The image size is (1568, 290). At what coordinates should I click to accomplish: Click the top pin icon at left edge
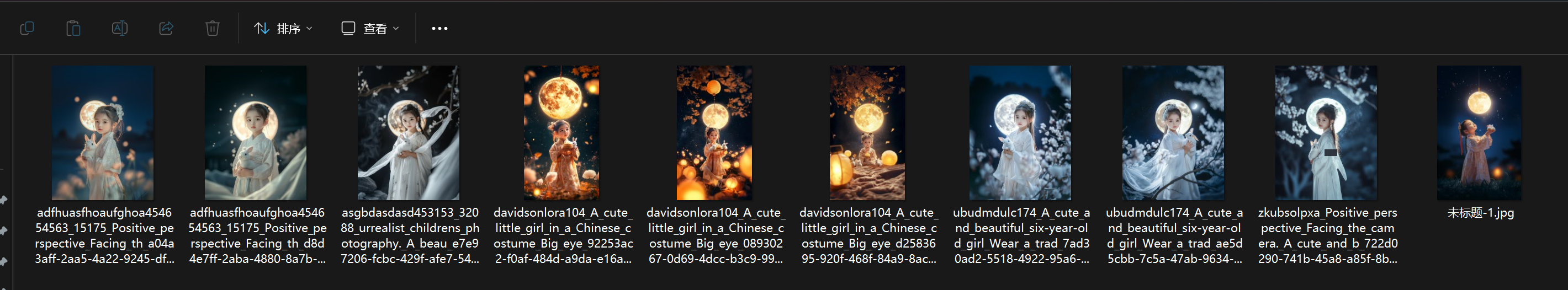4,200
